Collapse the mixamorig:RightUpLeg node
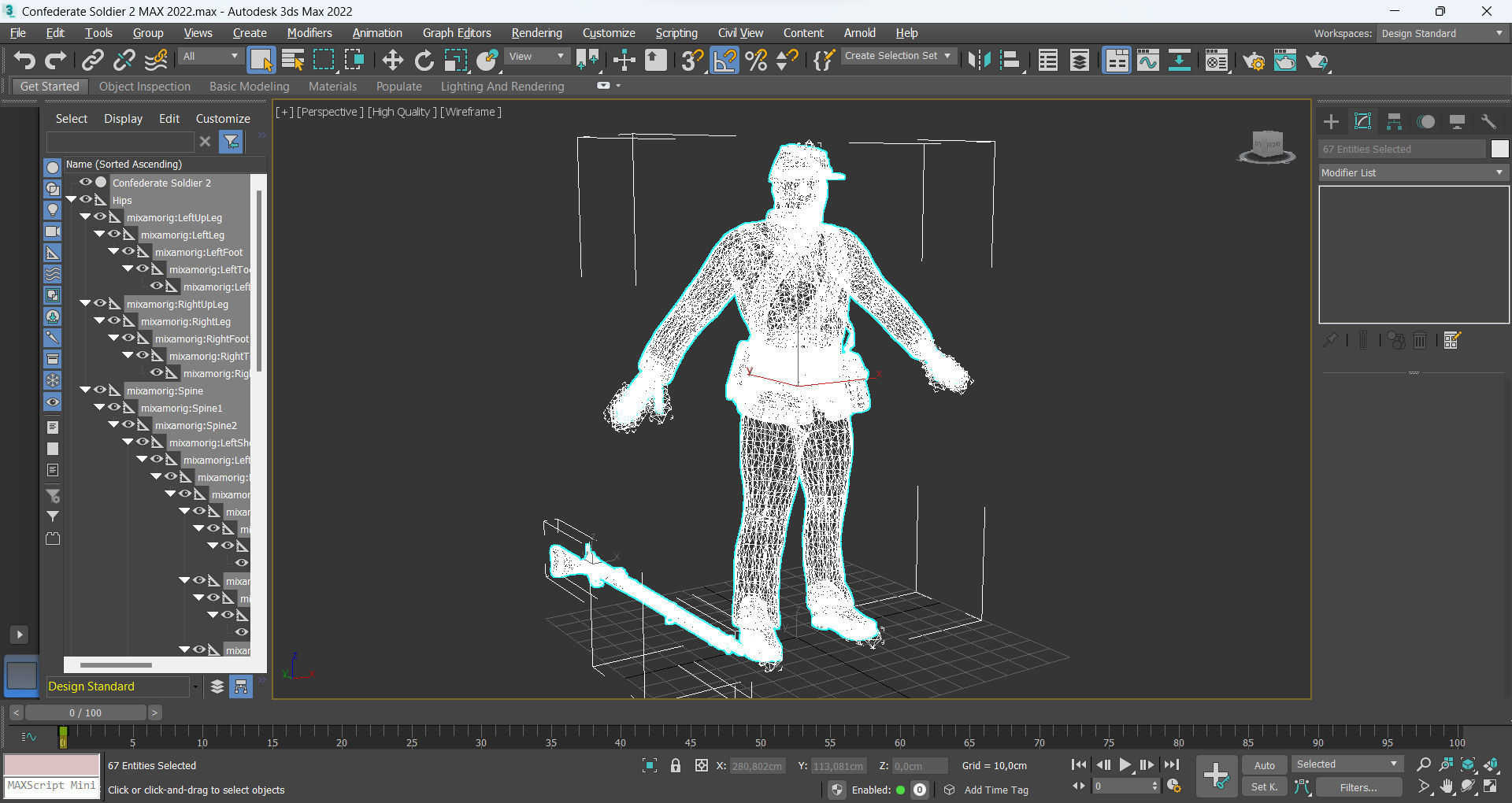The image size is (1512, 803). pos(85,303)
